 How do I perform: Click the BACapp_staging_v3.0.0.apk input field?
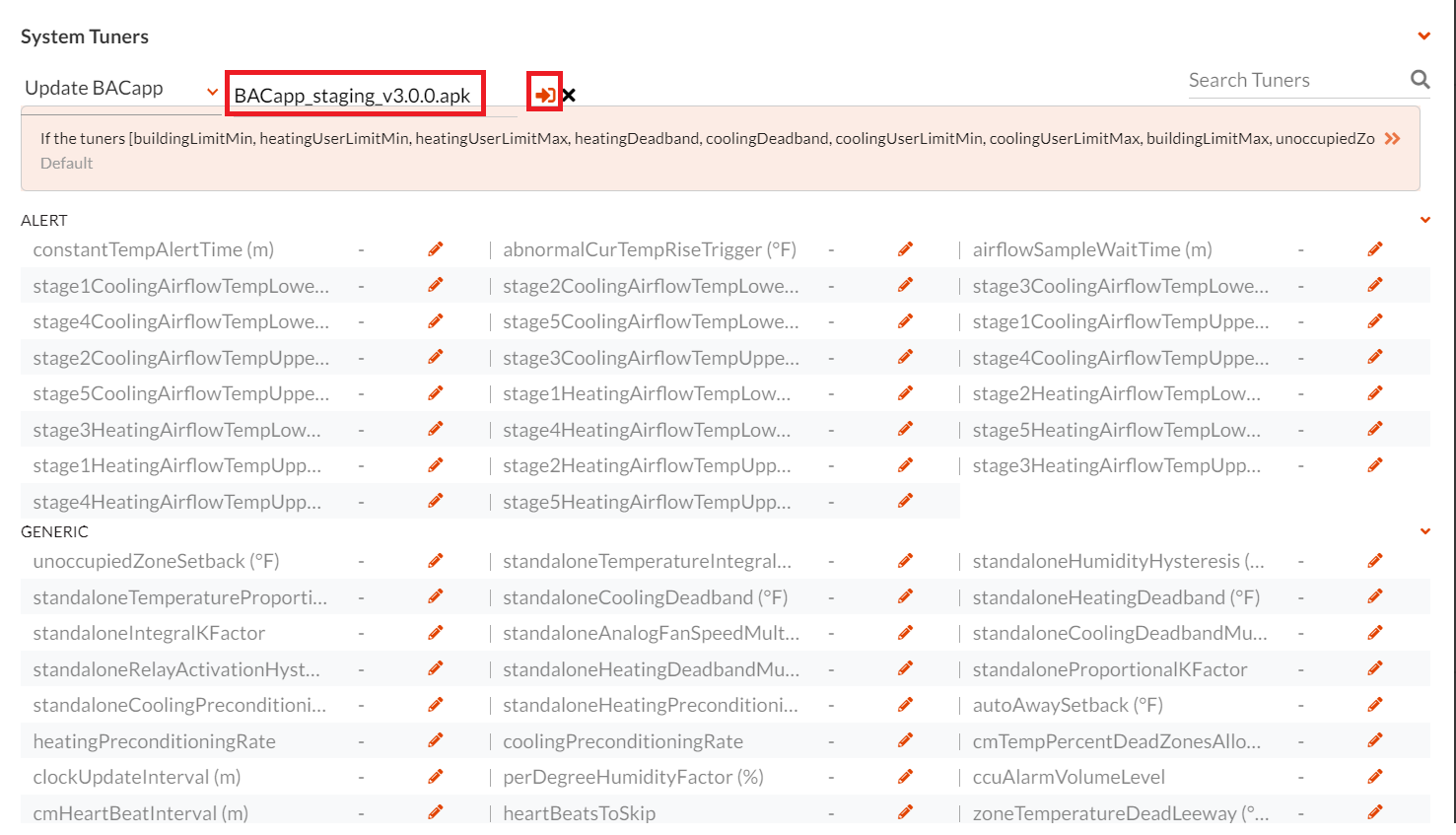[x=353, y=96]
